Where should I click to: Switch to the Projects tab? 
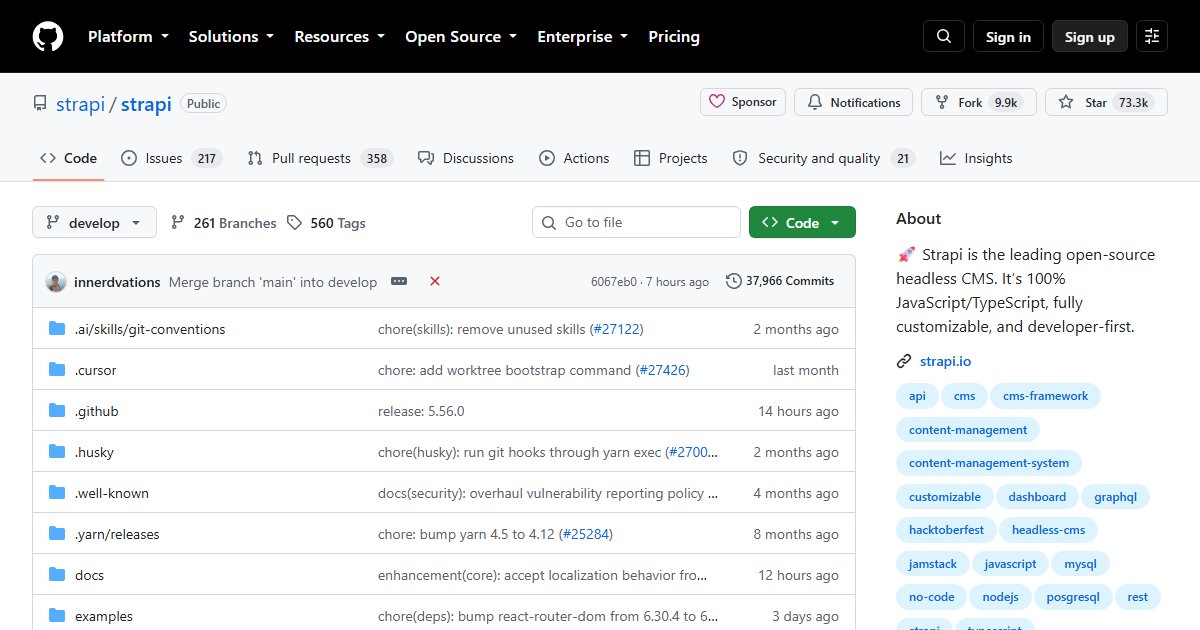671,158
